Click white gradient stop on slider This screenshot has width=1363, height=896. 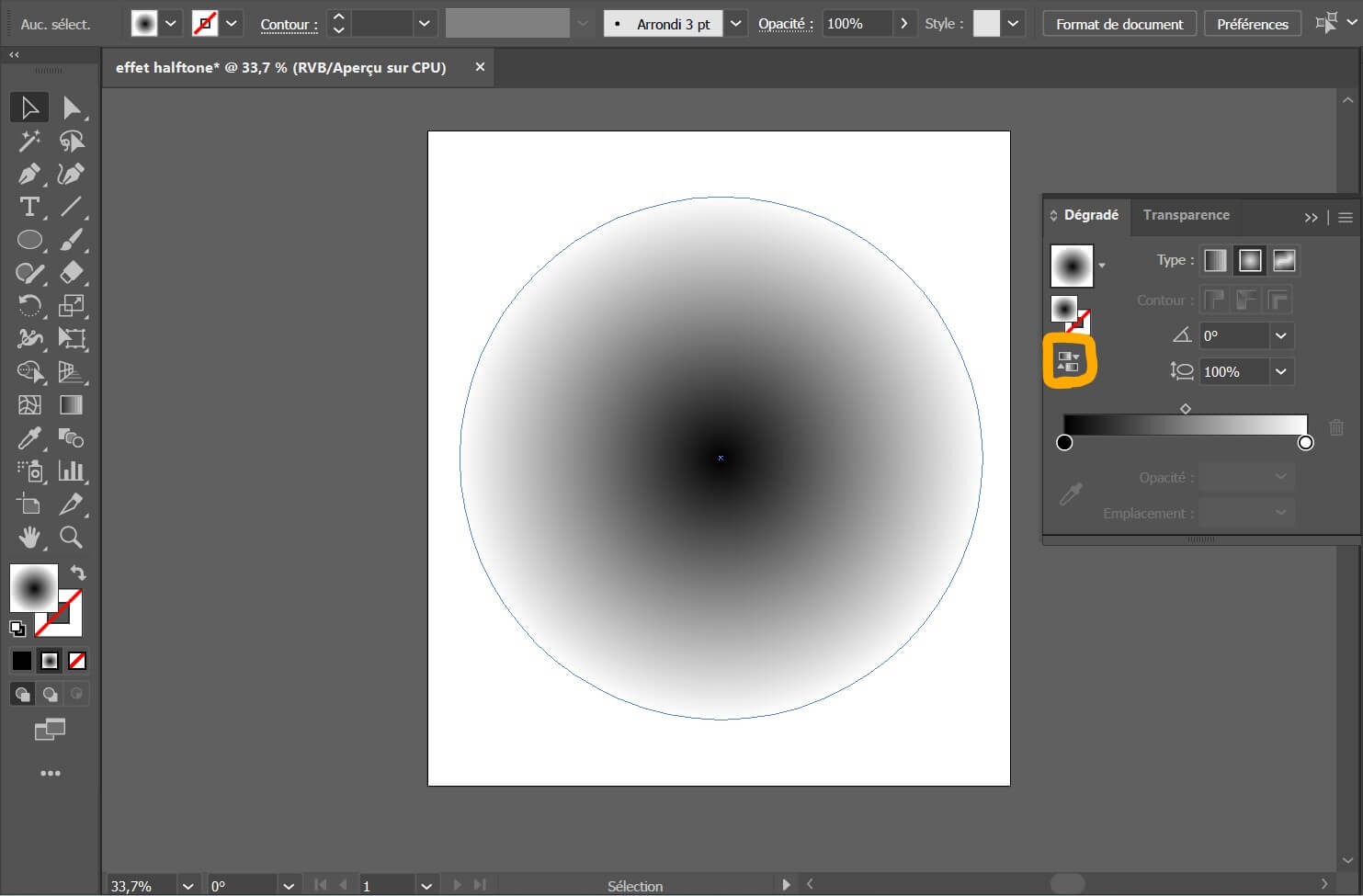[x=1306, y=443]
